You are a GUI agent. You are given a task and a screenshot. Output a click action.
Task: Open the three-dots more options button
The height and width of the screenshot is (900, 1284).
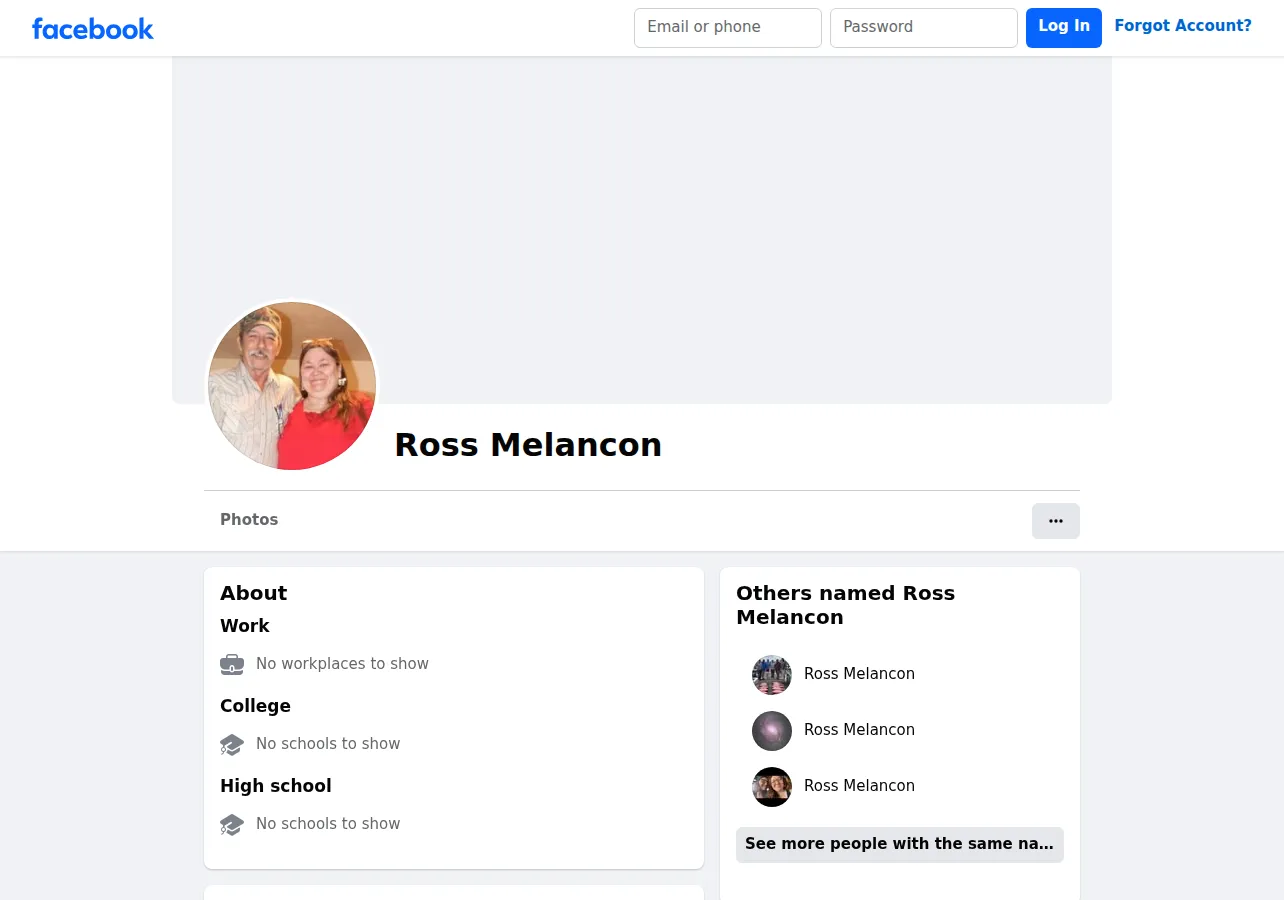(x=1056, y=521)
